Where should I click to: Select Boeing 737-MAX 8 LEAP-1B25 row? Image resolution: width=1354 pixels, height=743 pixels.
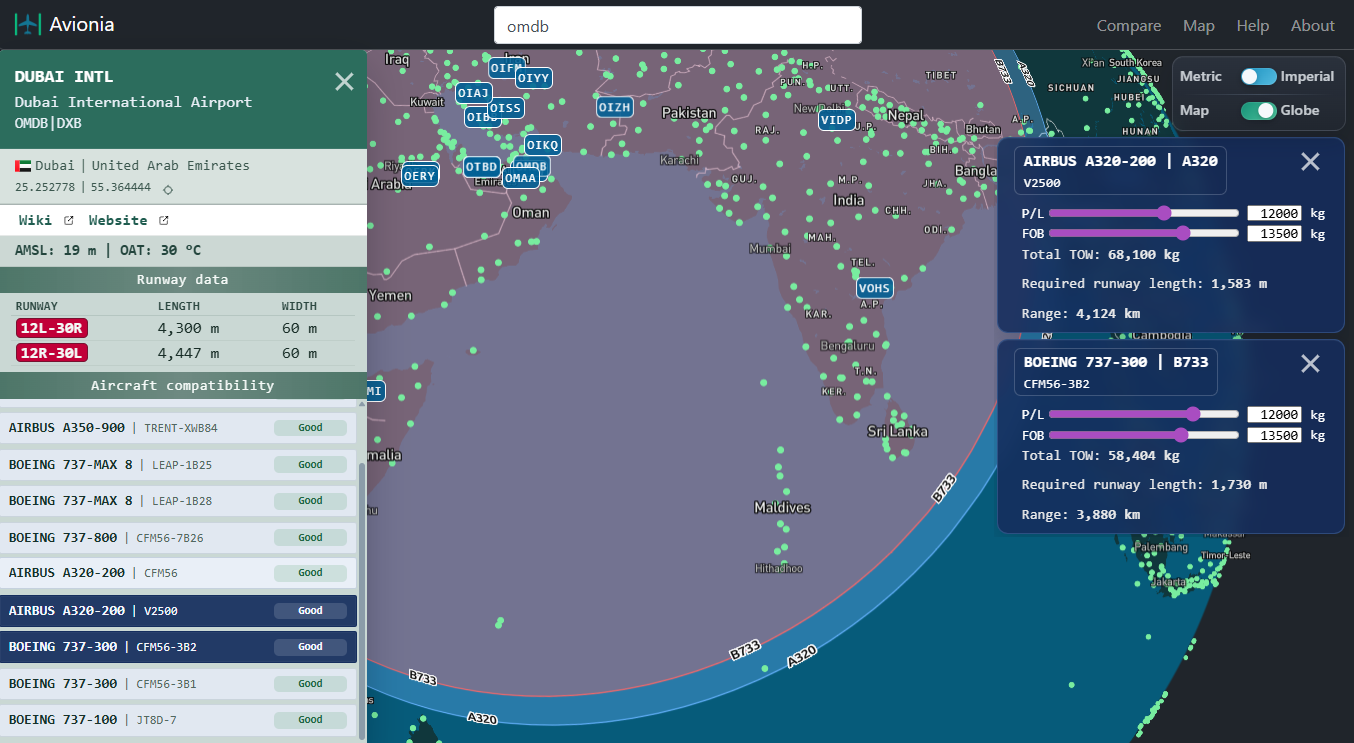tap(178, 464)
